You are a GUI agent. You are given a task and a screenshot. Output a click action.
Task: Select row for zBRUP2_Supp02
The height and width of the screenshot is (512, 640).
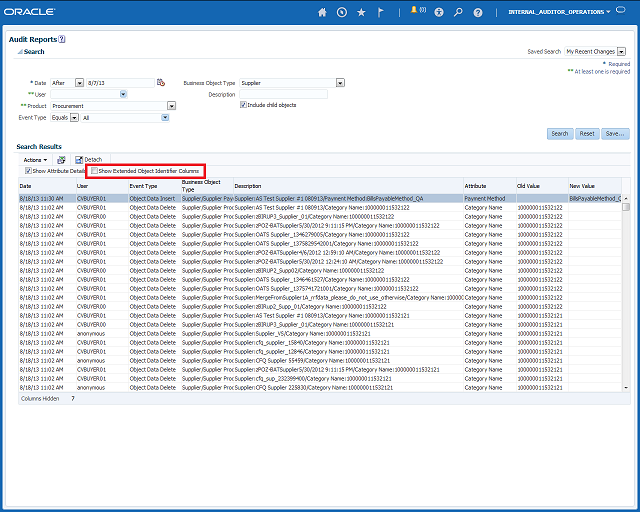(x=320, y=270)
